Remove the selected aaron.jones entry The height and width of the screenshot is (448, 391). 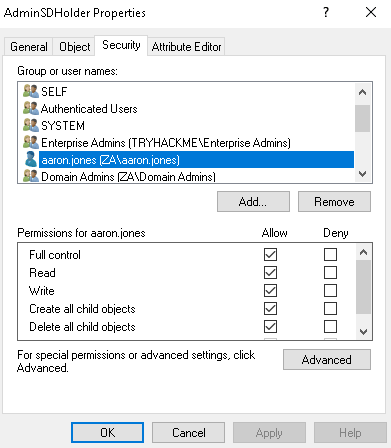point(334,202)
